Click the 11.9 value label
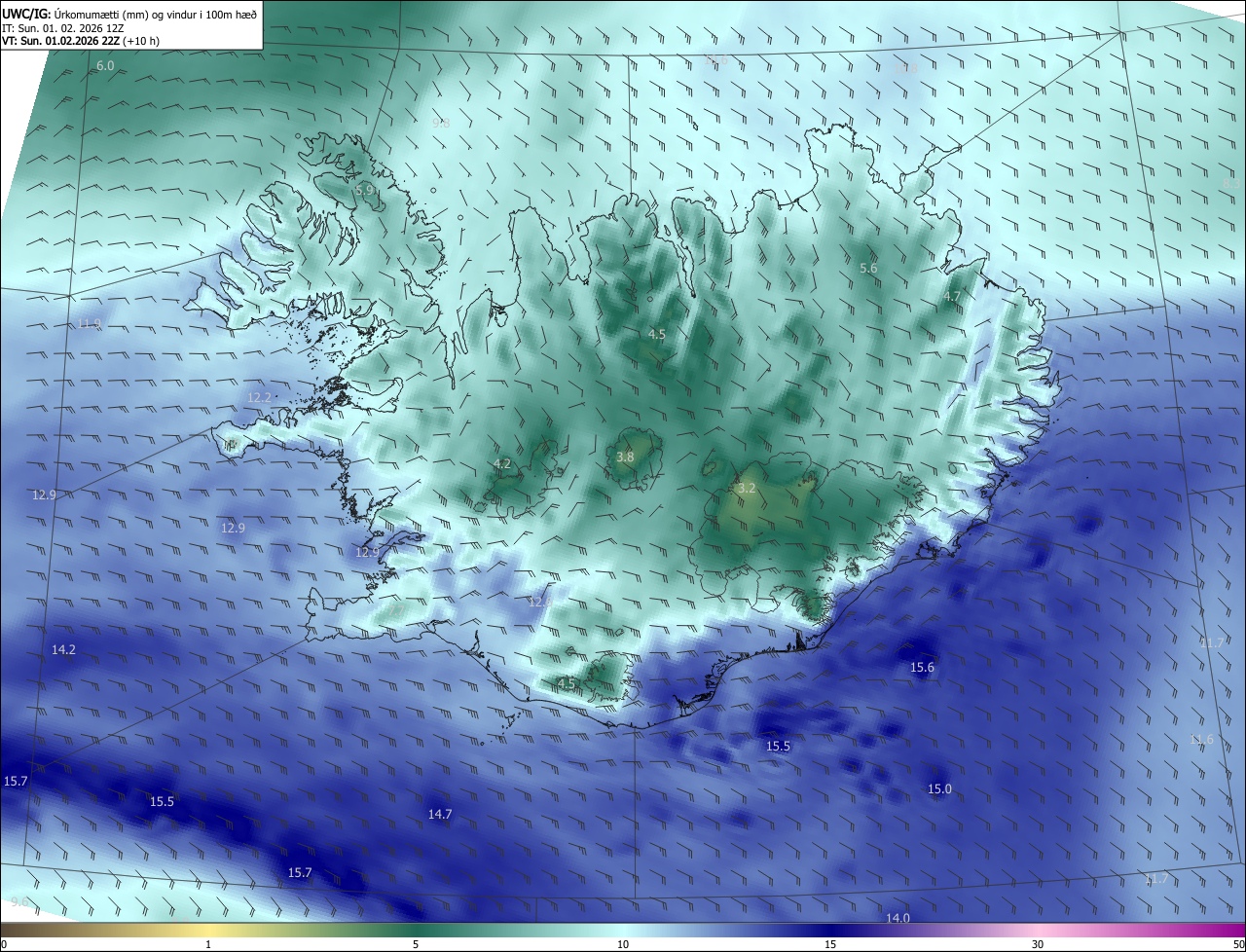1246x952 pixels. coord(89,323)
